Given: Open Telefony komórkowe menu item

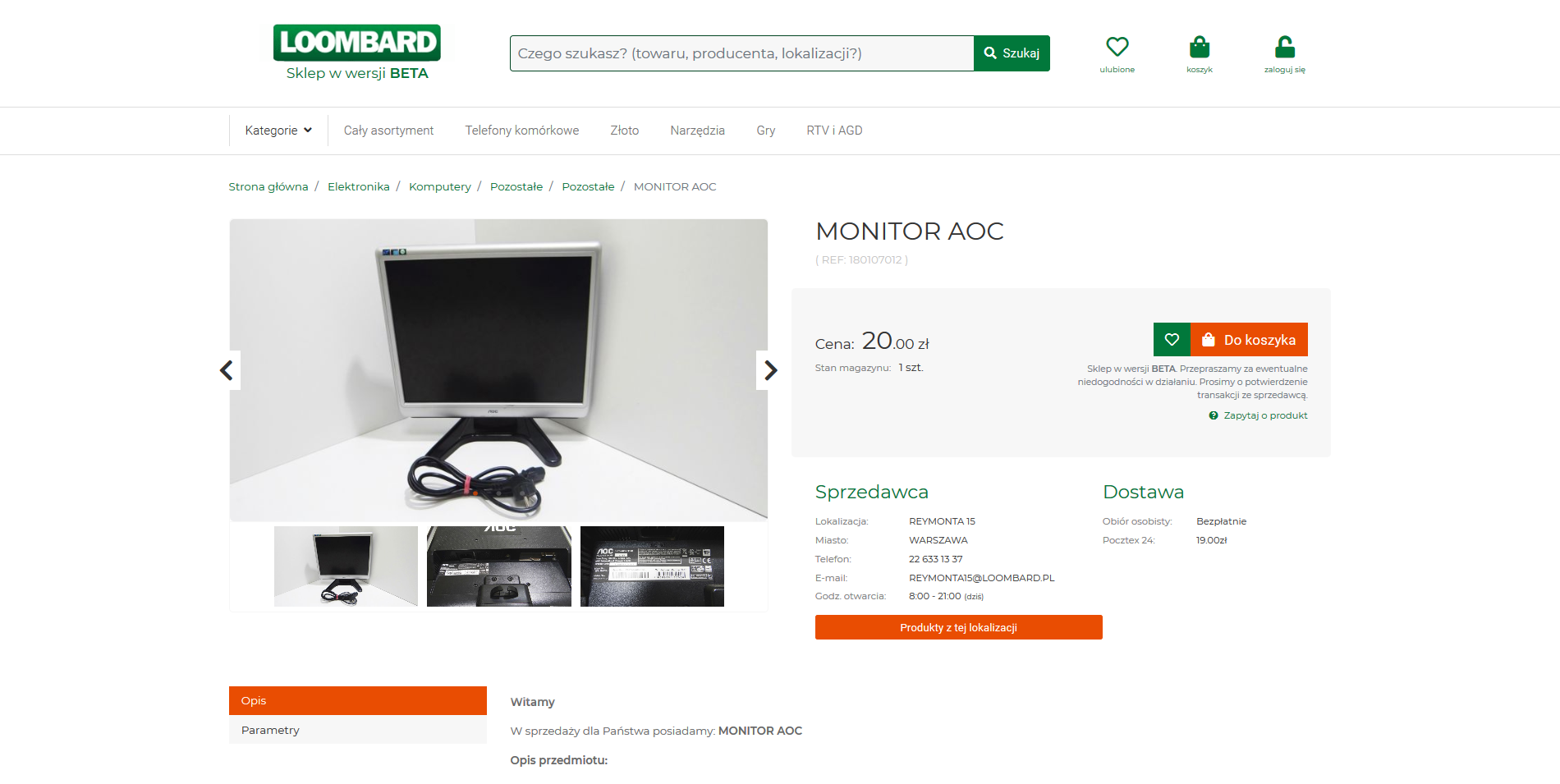Looking at the screenshot, I should click(522, 131).
